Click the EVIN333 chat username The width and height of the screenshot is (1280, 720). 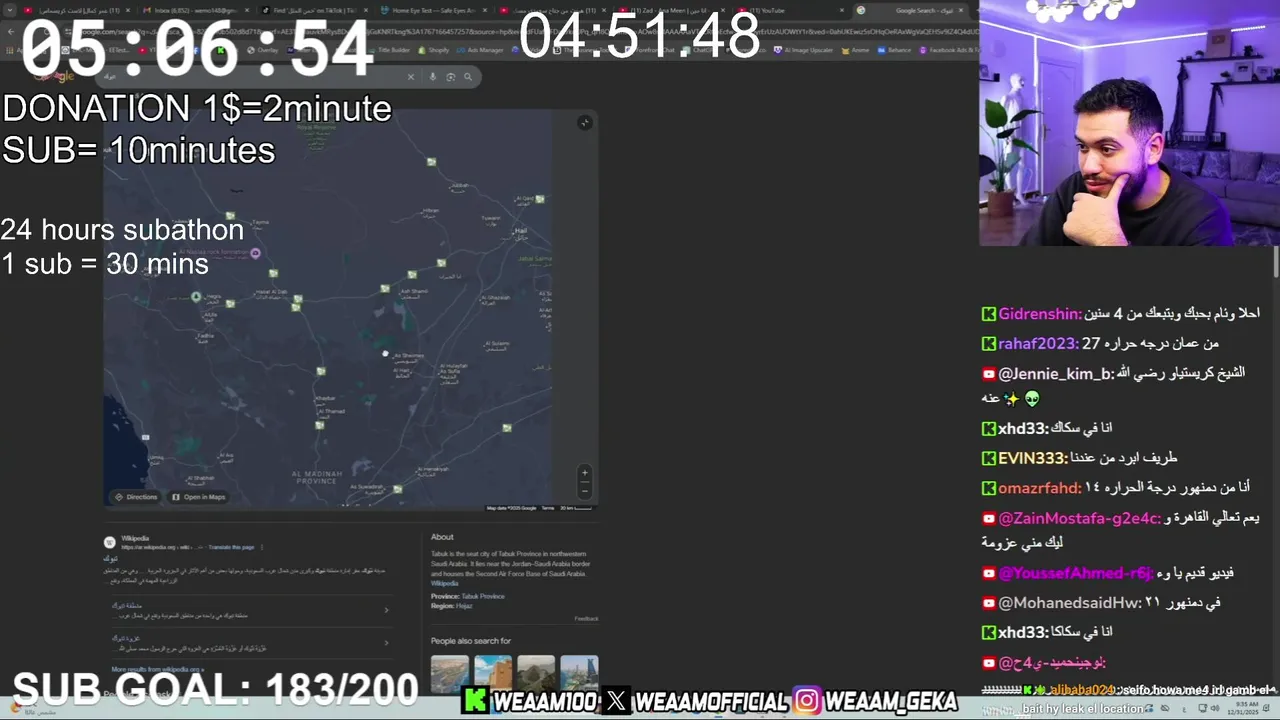1032,458
